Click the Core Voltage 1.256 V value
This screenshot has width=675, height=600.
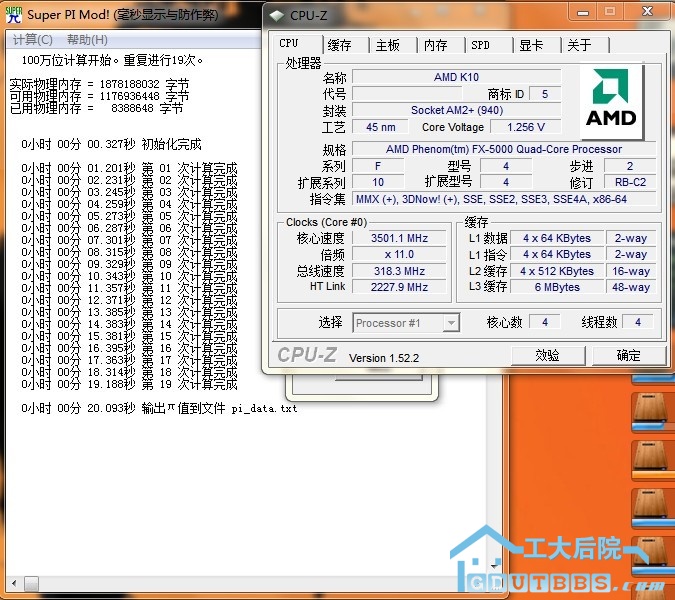click(526, 127)
